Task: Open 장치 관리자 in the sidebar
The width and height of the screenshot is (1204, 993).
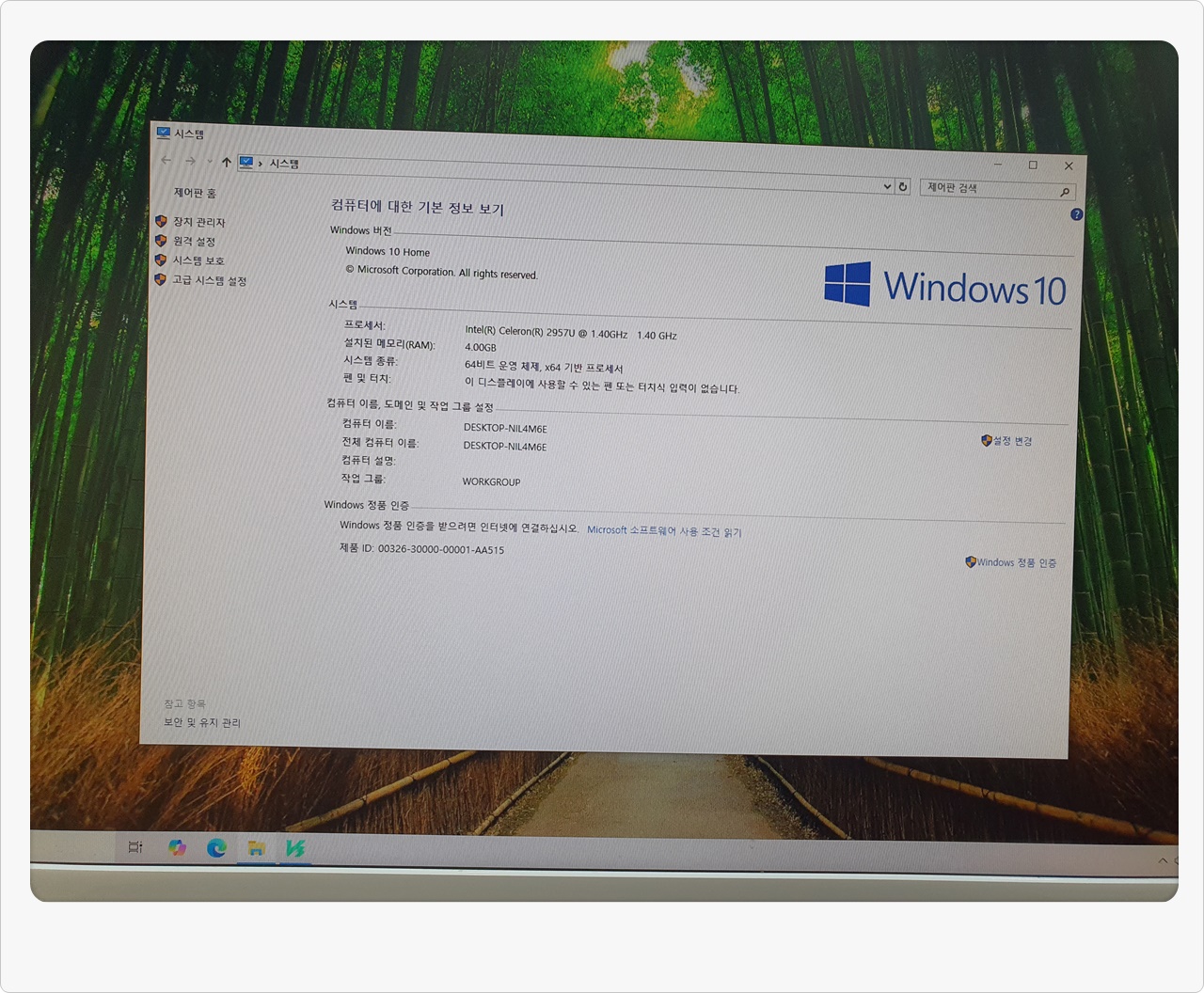Action: click(x=198, y=222)
